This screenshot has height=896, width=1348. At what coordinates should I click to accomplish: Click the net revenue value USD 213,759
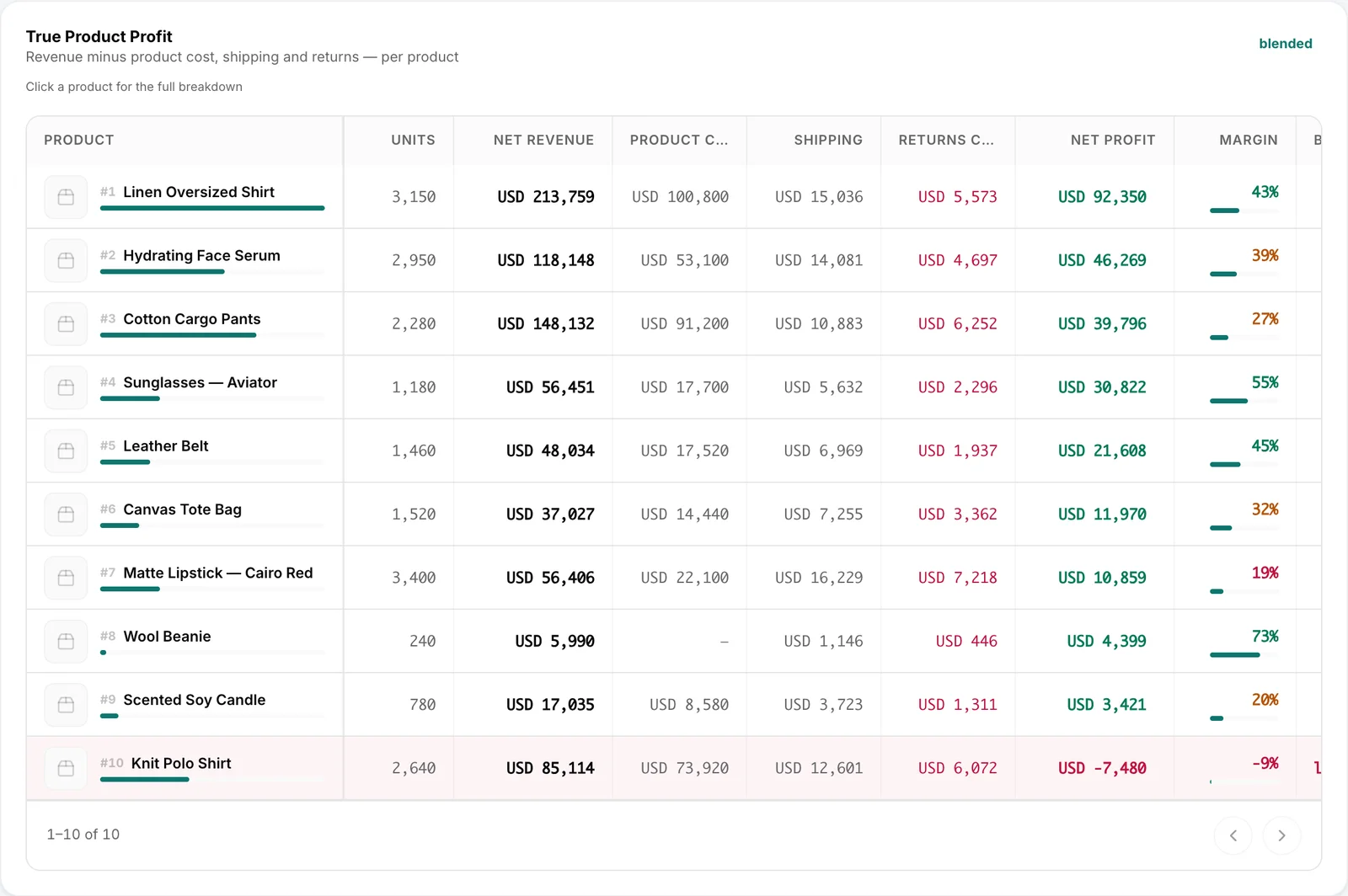tap(546, 197)
